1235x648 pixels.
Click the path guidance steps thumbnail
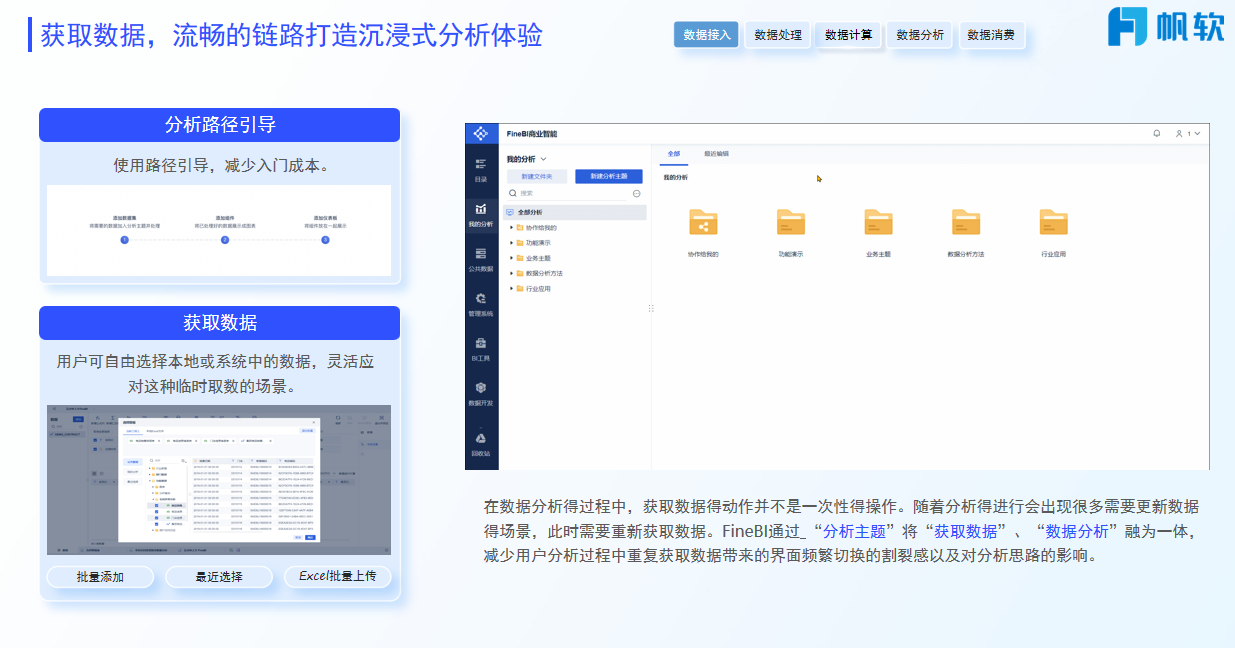click(x=219, y=230)
